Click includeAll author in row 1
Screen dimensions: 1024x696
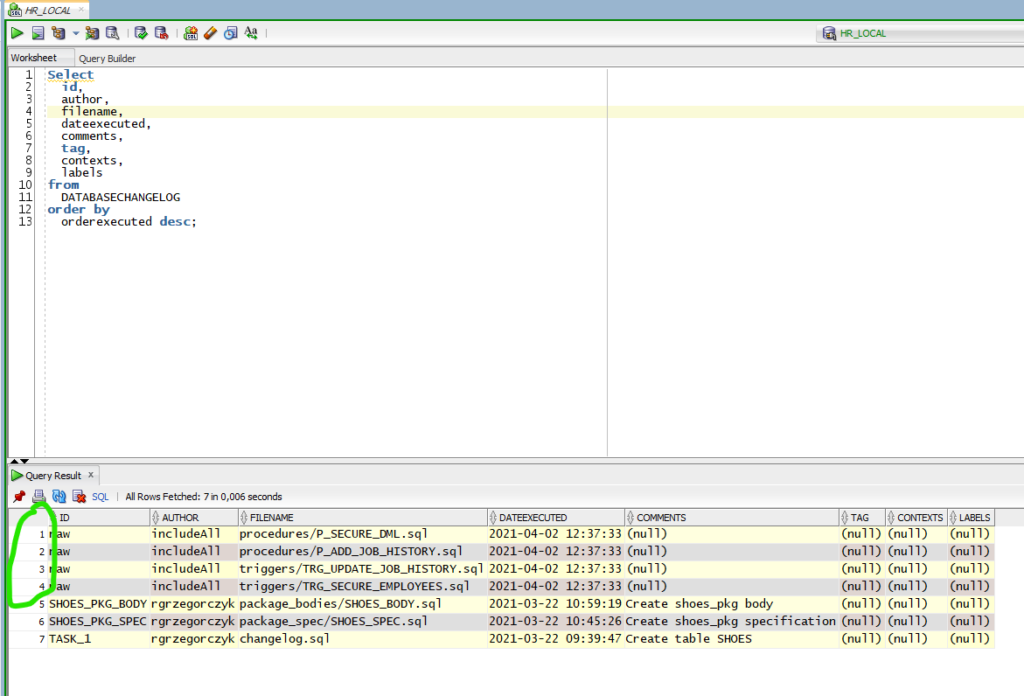point(193,534)
